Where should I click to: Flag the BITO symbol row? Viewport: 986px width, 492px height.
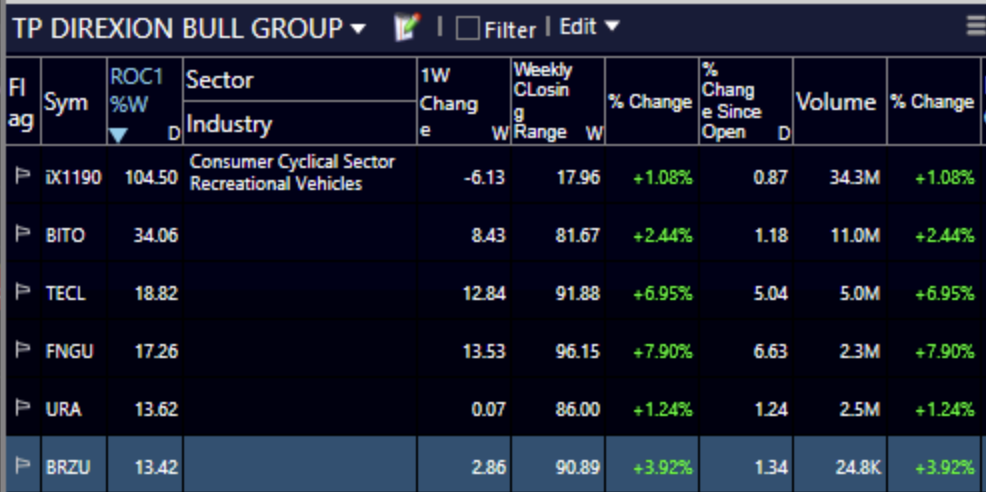(x=22, y=235)
